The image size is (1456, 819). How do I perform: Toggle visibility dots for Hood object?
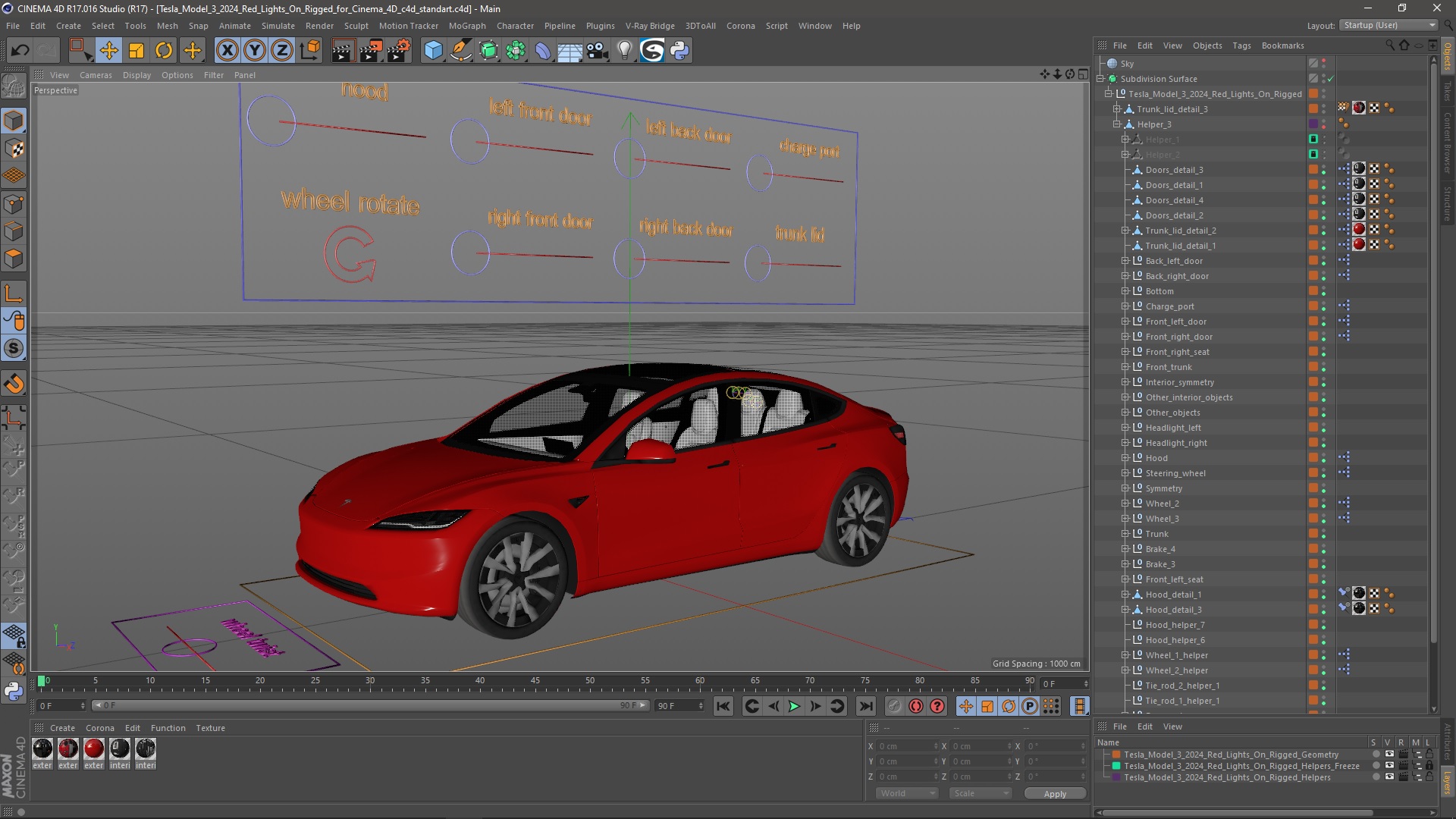[1324, 458]
